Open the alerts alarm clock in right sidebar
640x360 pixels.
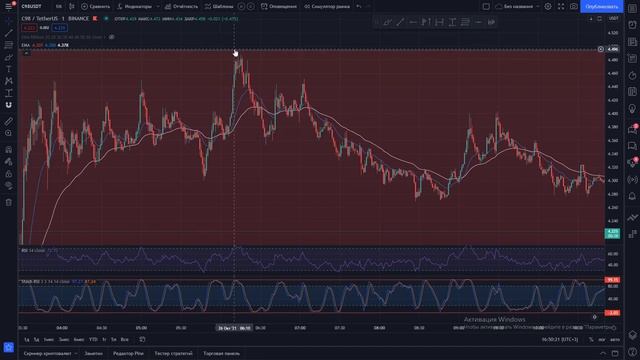[x=632, y=25]
